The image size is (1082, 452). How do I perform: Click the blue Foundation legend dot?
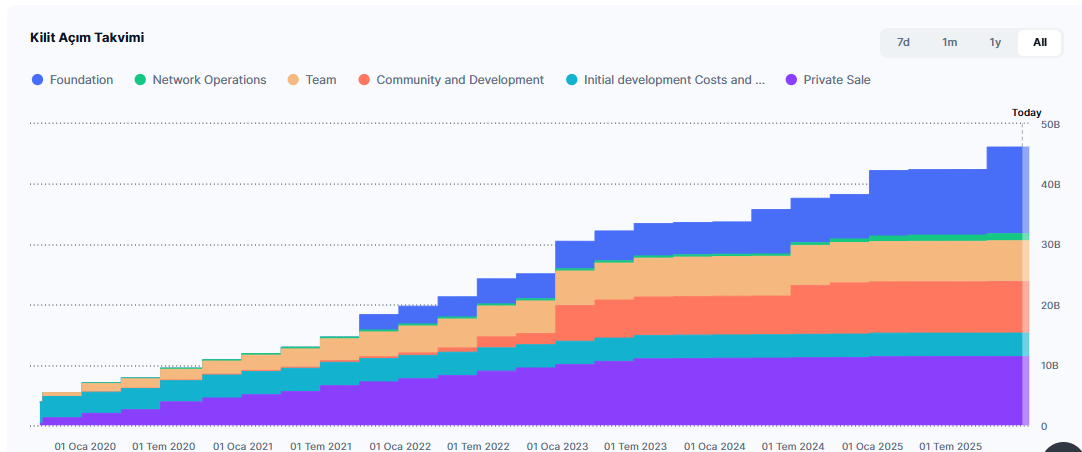pyautogui.click(x=38, y=80)
